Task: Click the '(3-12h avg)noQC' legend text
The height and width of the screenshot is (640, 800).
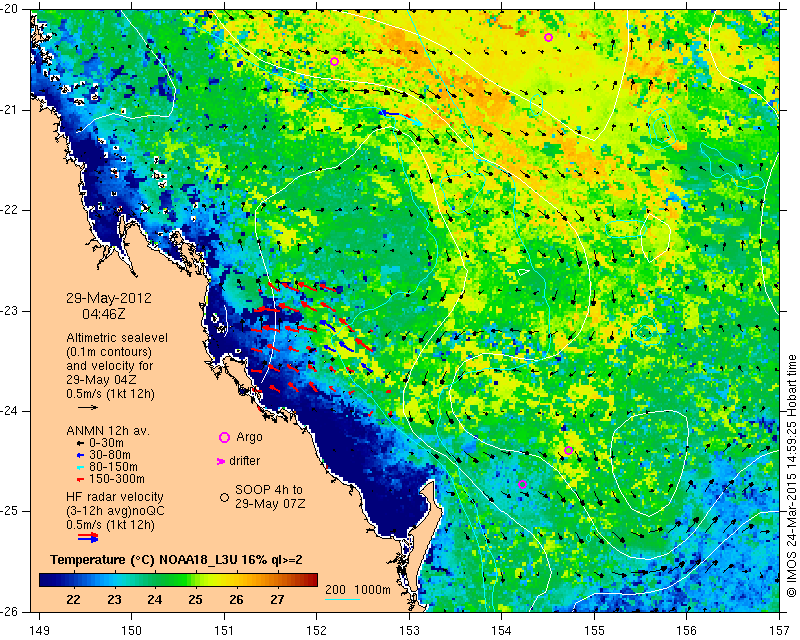Action: tap(115, 511)
